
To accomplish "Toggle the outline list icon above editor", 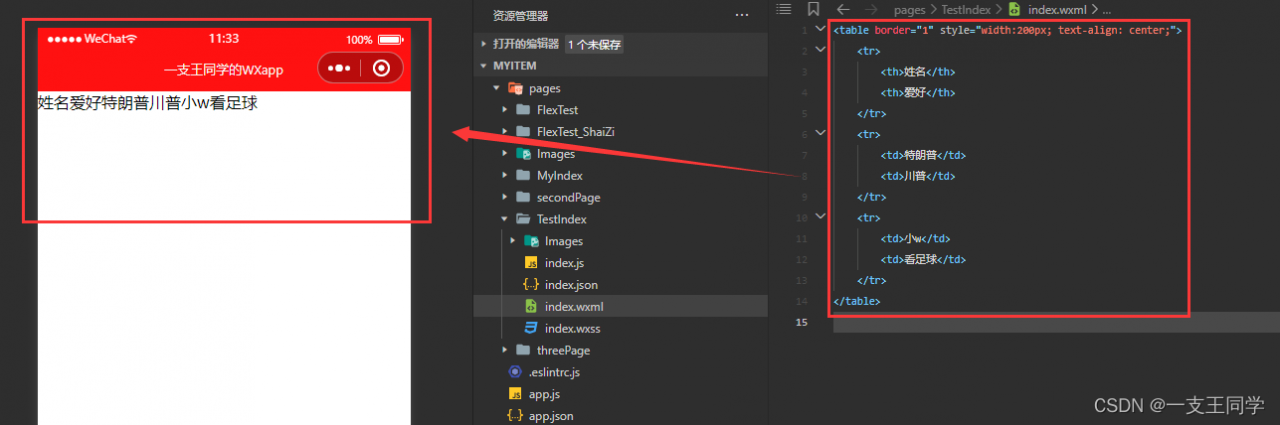I will click(x=784, y=9).
